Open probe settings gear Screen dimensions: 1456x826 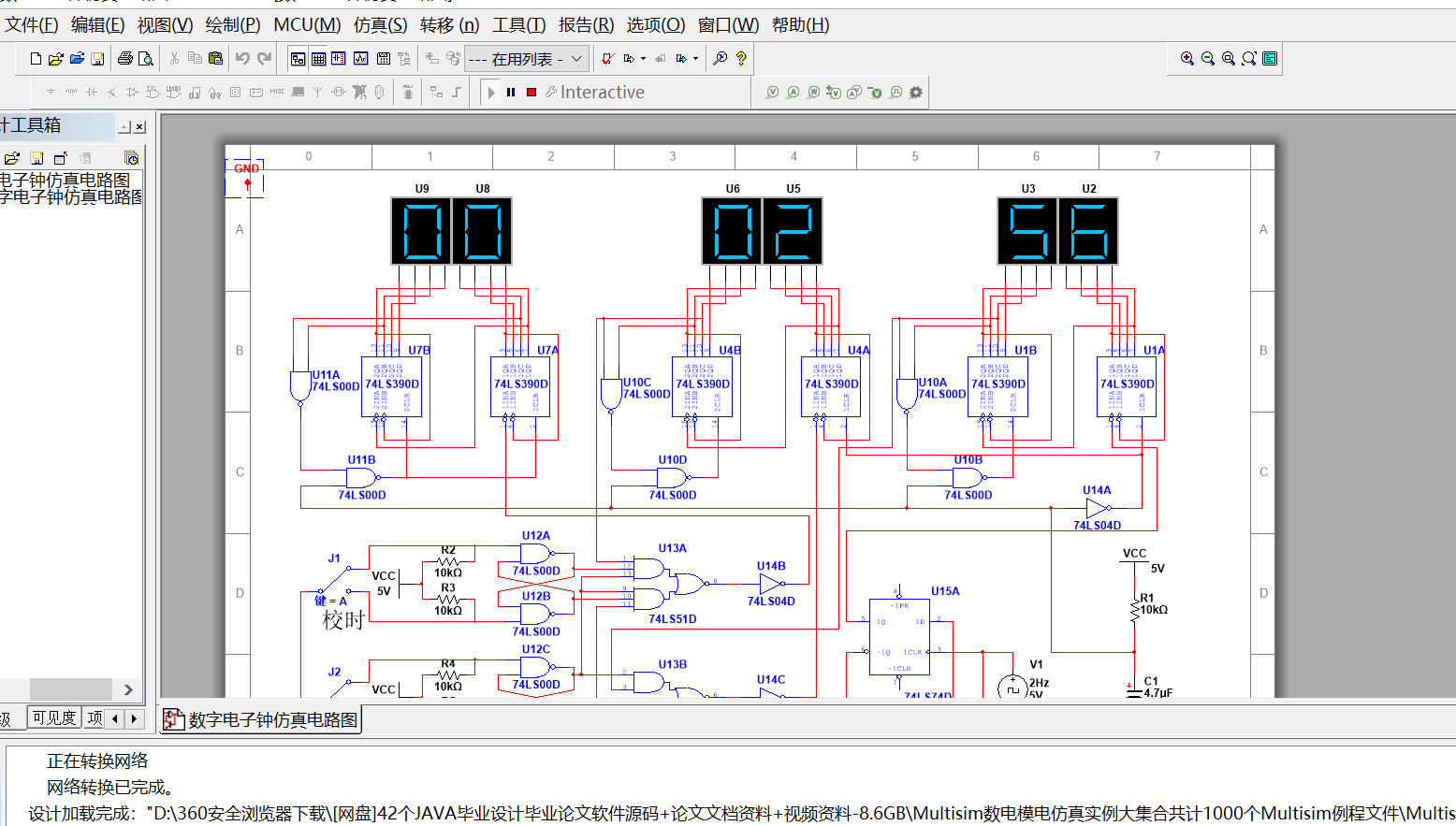click(916, 92)
